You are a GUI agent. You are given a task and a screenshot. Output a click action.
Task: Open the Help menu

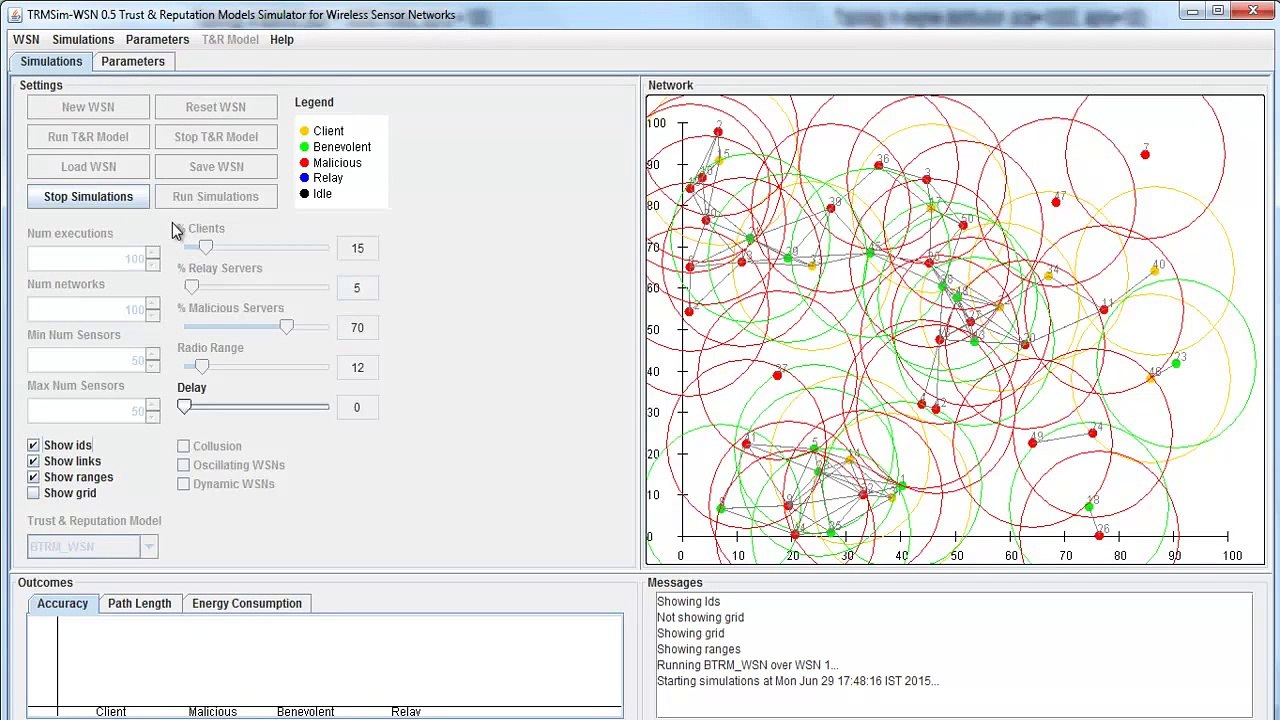point(282,39)
